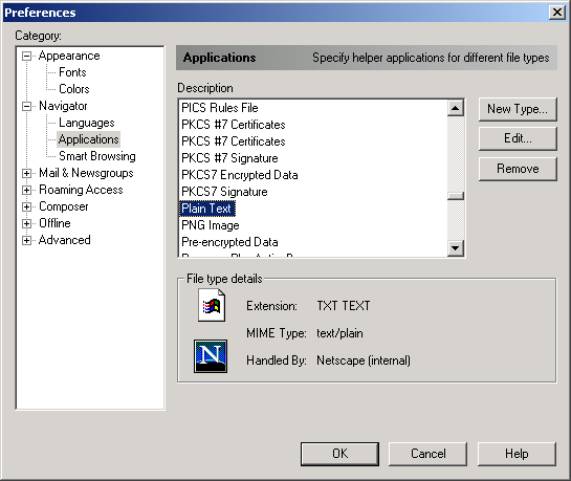This screenshot has width=571, height=481.
Task: Select PNG Image in the list
Action: (x=210, y=225)
